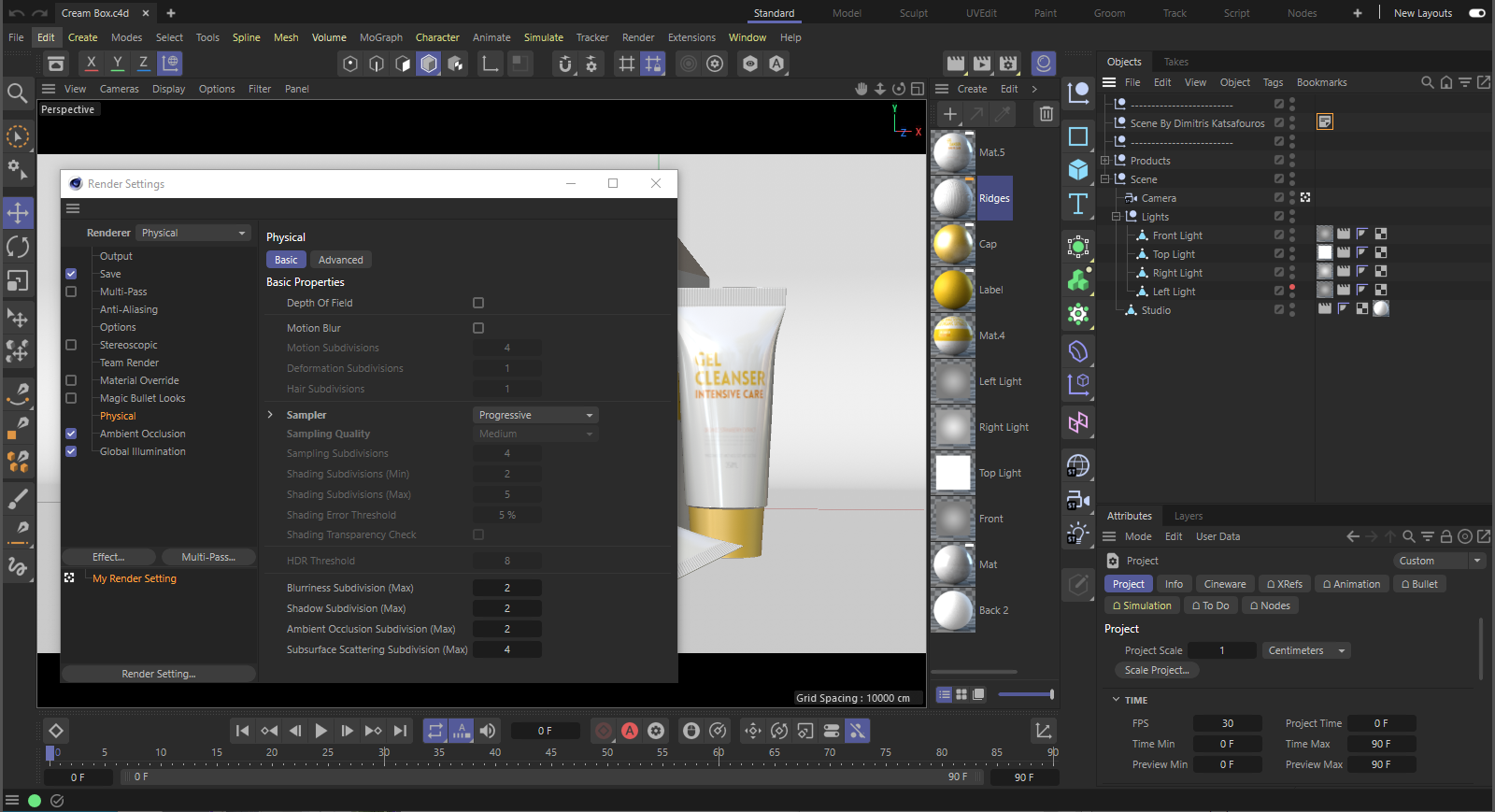Switch to the Sculpt layout tab
Screen dimensions: 1495x812
[x=913, y=13]
